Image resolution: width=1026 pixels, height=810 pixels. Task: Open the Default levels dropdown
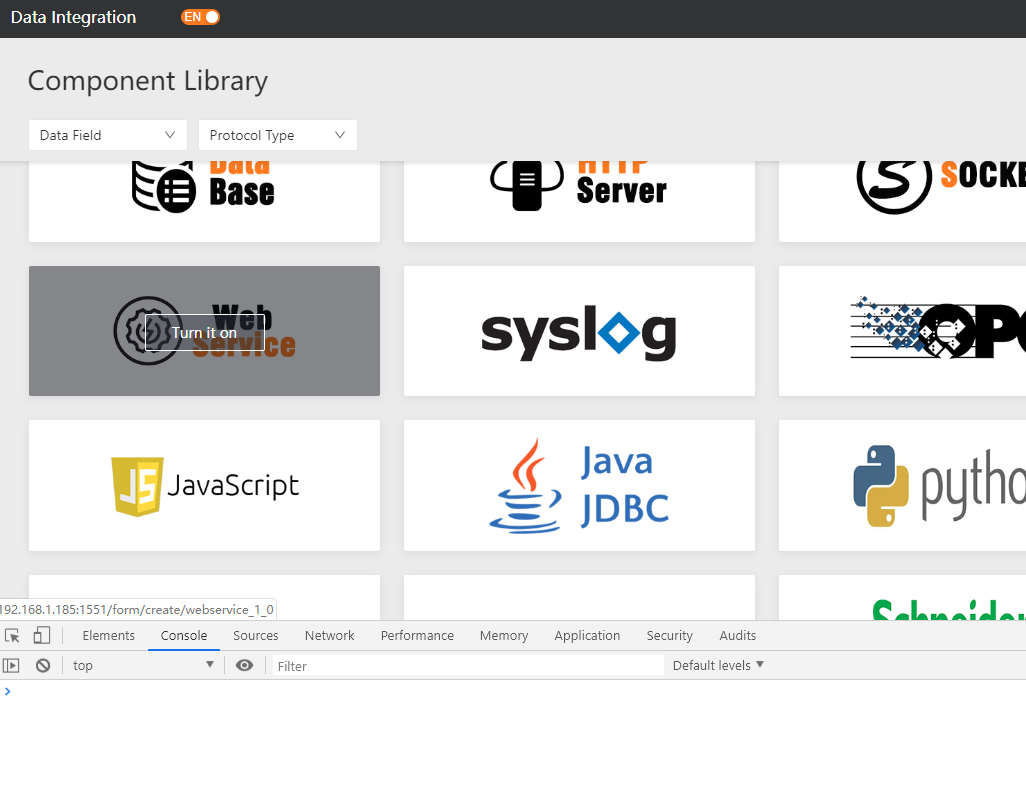click(718, 665)
